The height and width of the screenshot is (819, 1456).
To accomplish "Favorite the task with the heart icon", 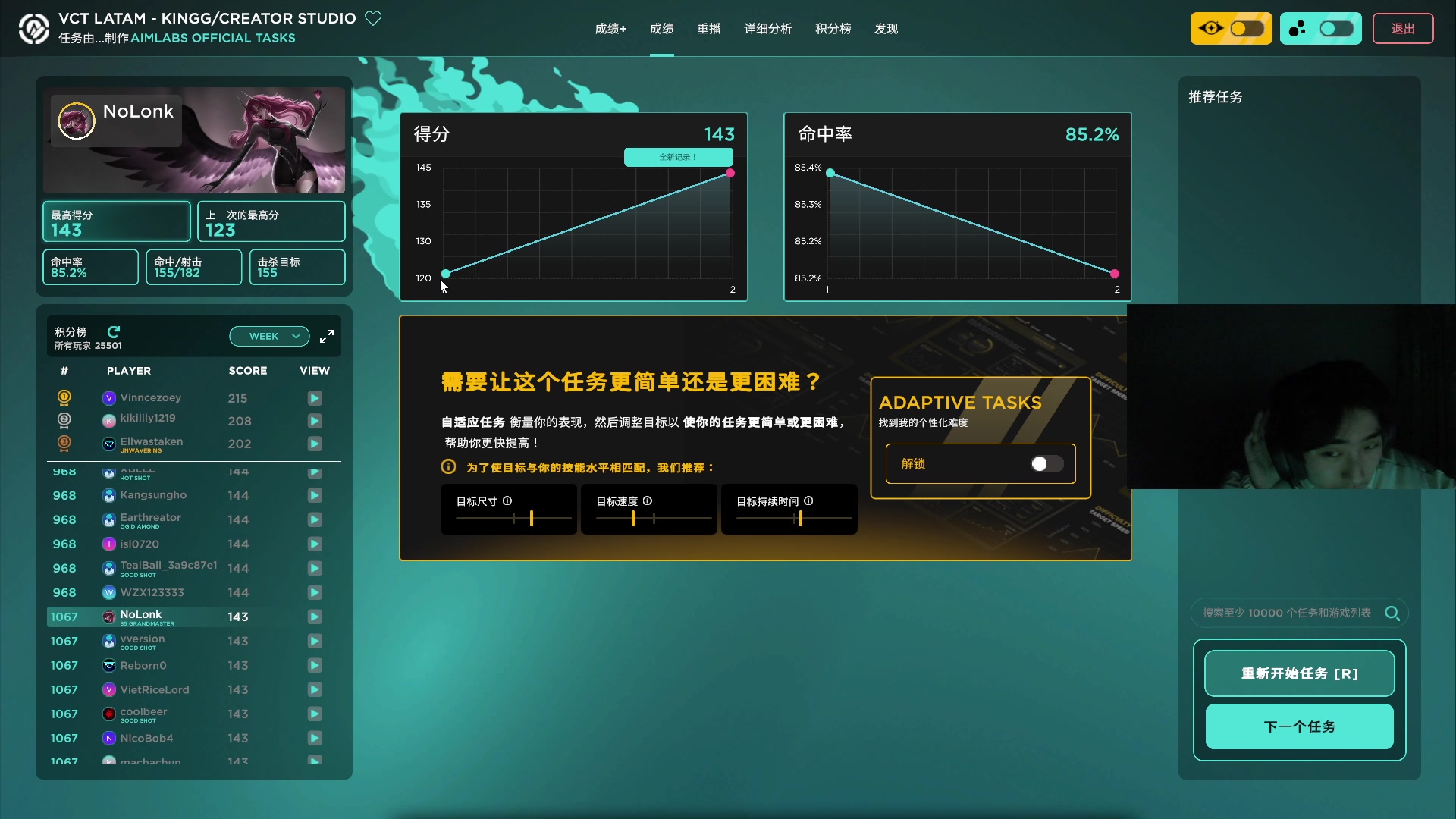I will tap(373, 17).
